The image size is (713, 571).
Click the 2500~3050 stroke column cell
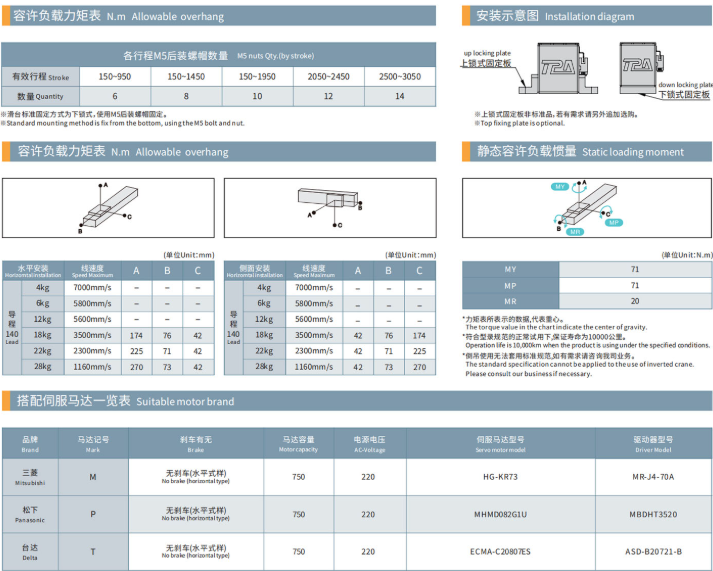[x=400, y=76]
